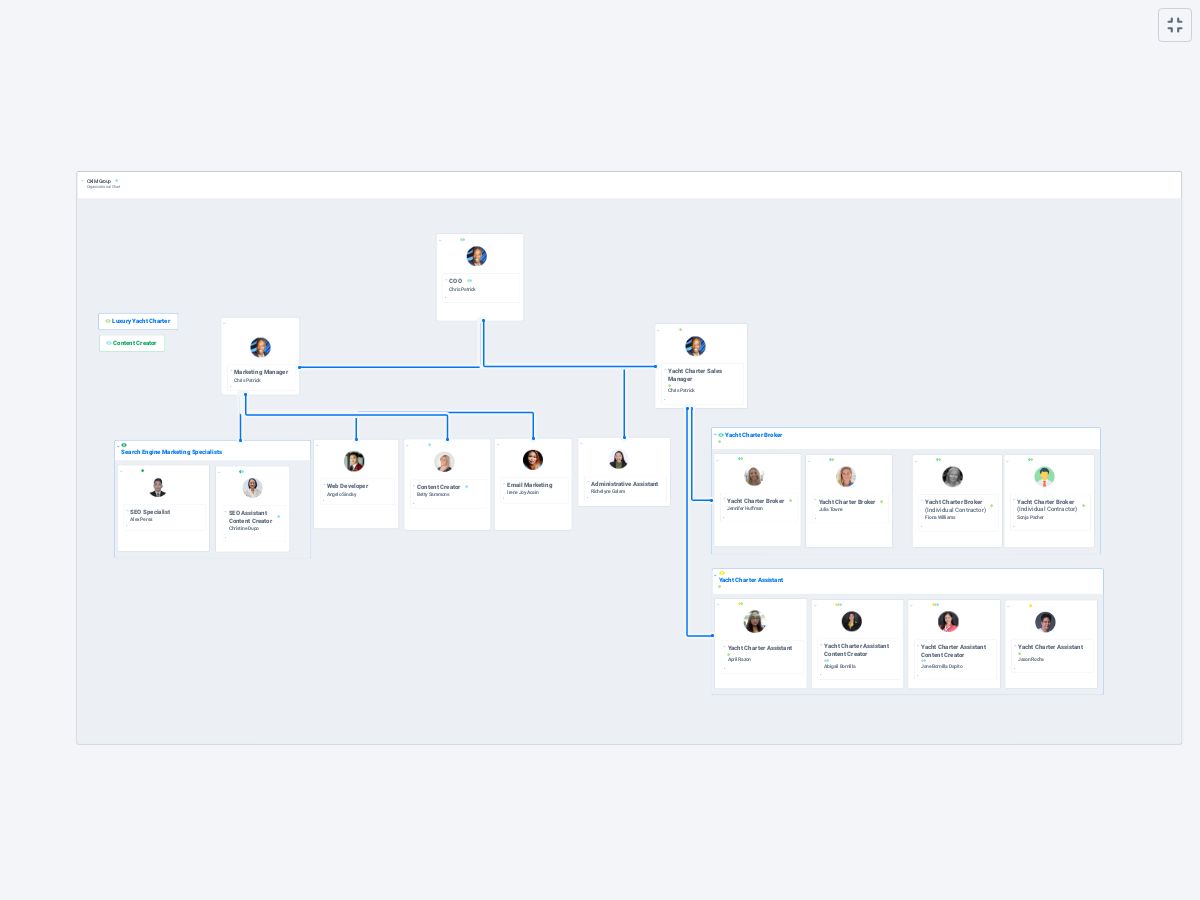
Task: Click Sonja Pacher's cartoon avatar icon
Action: 1045,476
